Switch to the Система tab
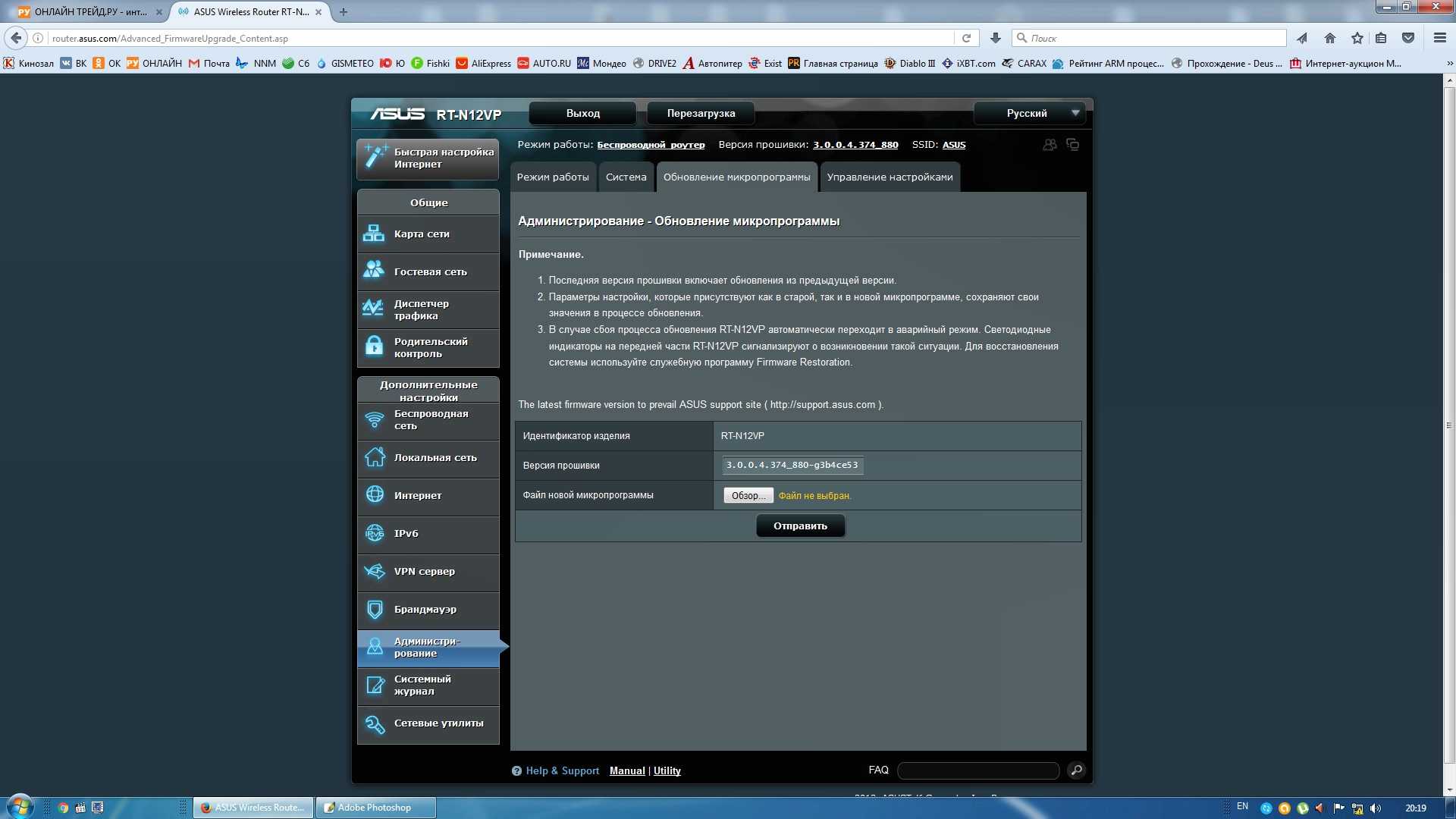This screenshot has height=819, width=1456. pyautogui.click(x=626, y=177)
